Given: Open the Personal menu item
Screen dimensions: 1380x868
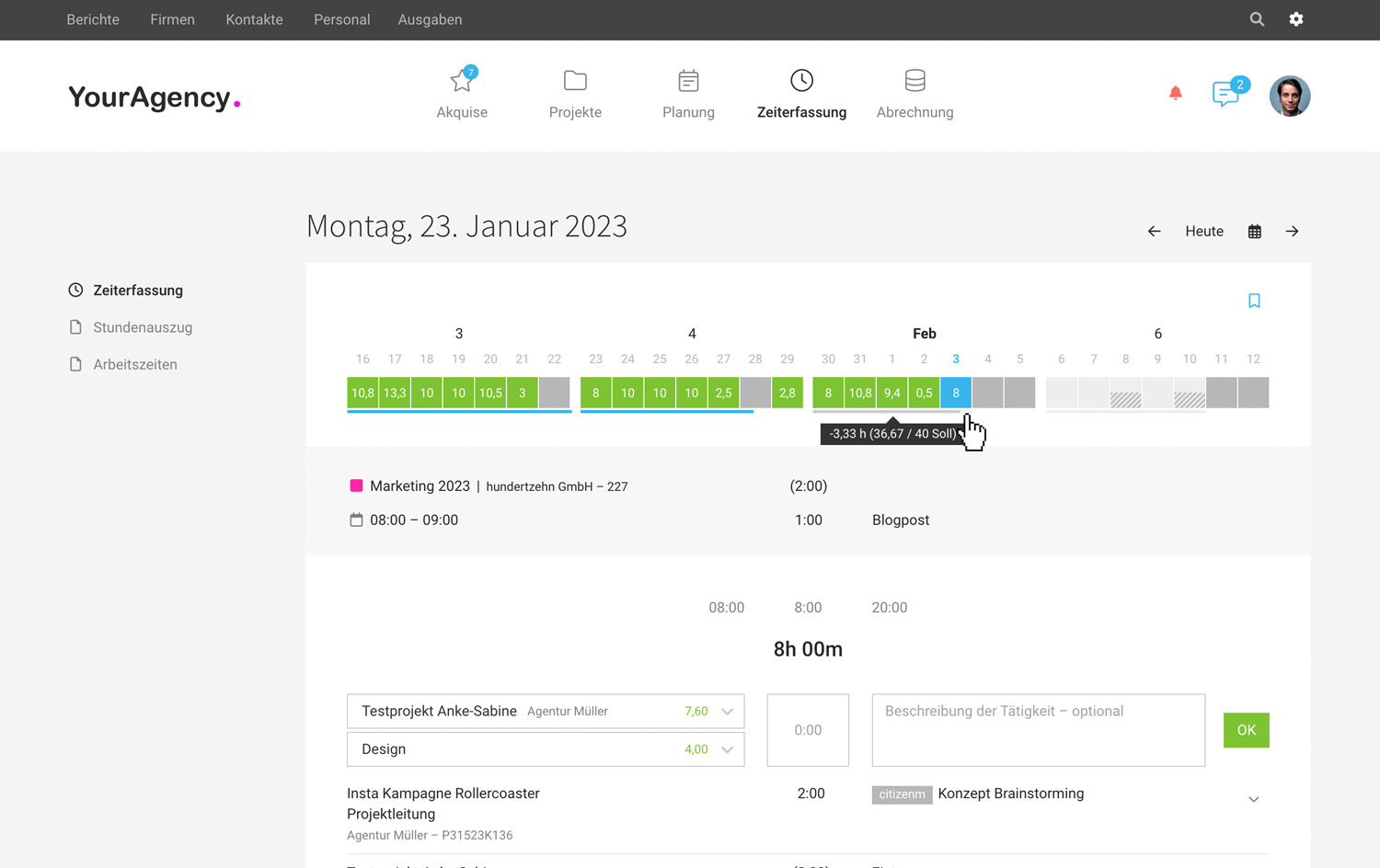Looking at the screenshot, I should 342,19.
